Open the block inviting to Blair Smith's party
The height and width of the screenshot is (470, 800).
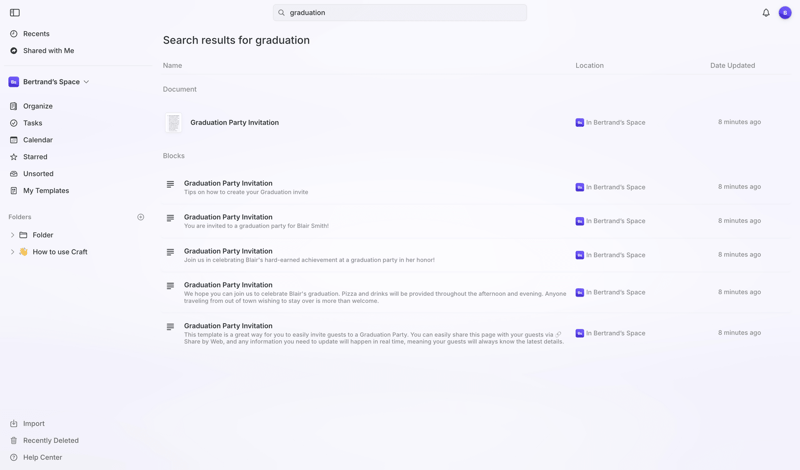click(x=255, y=222)
